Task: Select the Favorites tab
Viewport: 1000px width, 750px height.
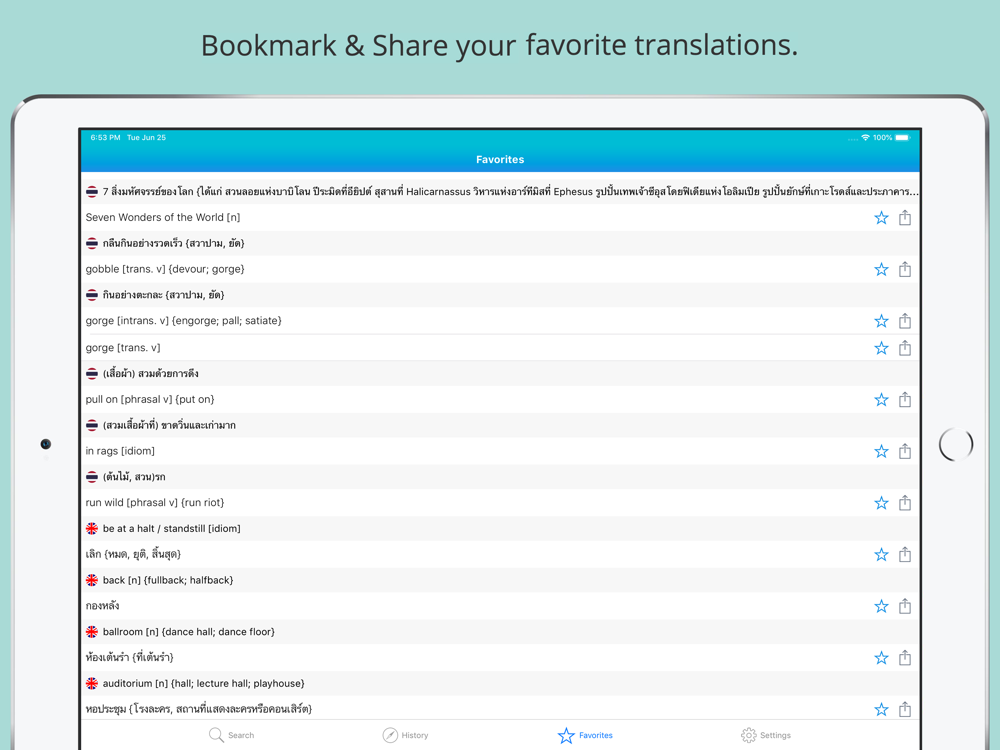Action: (x=585, y=735)
